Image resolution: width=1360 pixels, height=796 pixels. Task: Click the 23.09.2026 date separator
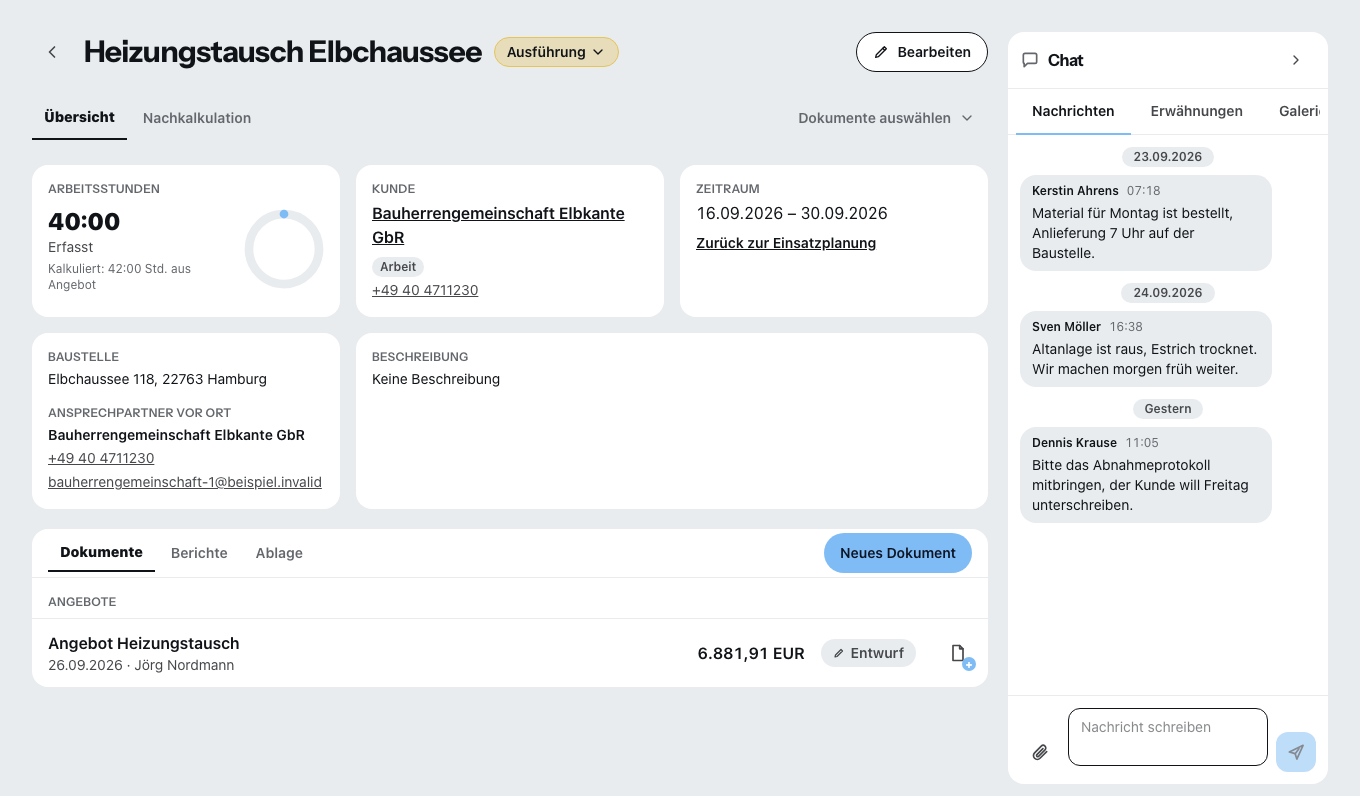pos(1168,157)
